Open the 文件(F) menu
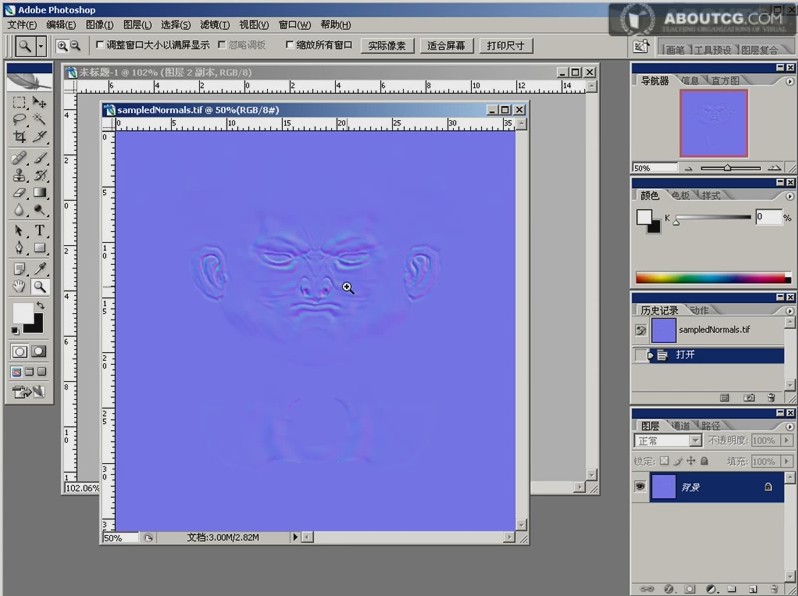The width and height of the screenshot is (798, 596). point(22,24)
